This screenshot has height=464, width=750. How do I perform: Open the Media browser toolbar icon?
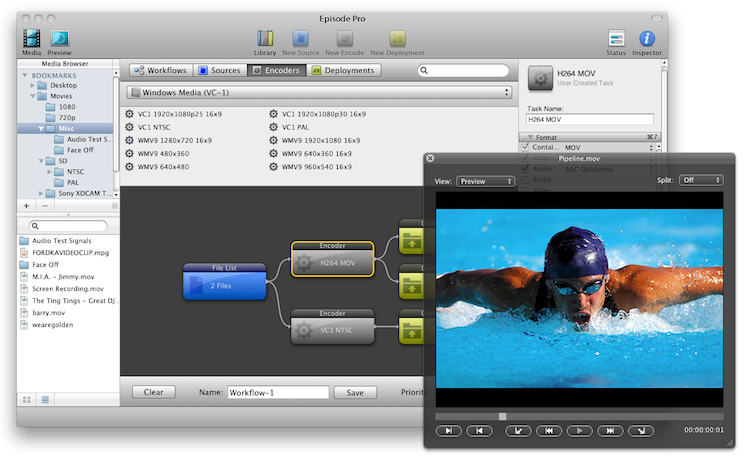coord(31,38)
